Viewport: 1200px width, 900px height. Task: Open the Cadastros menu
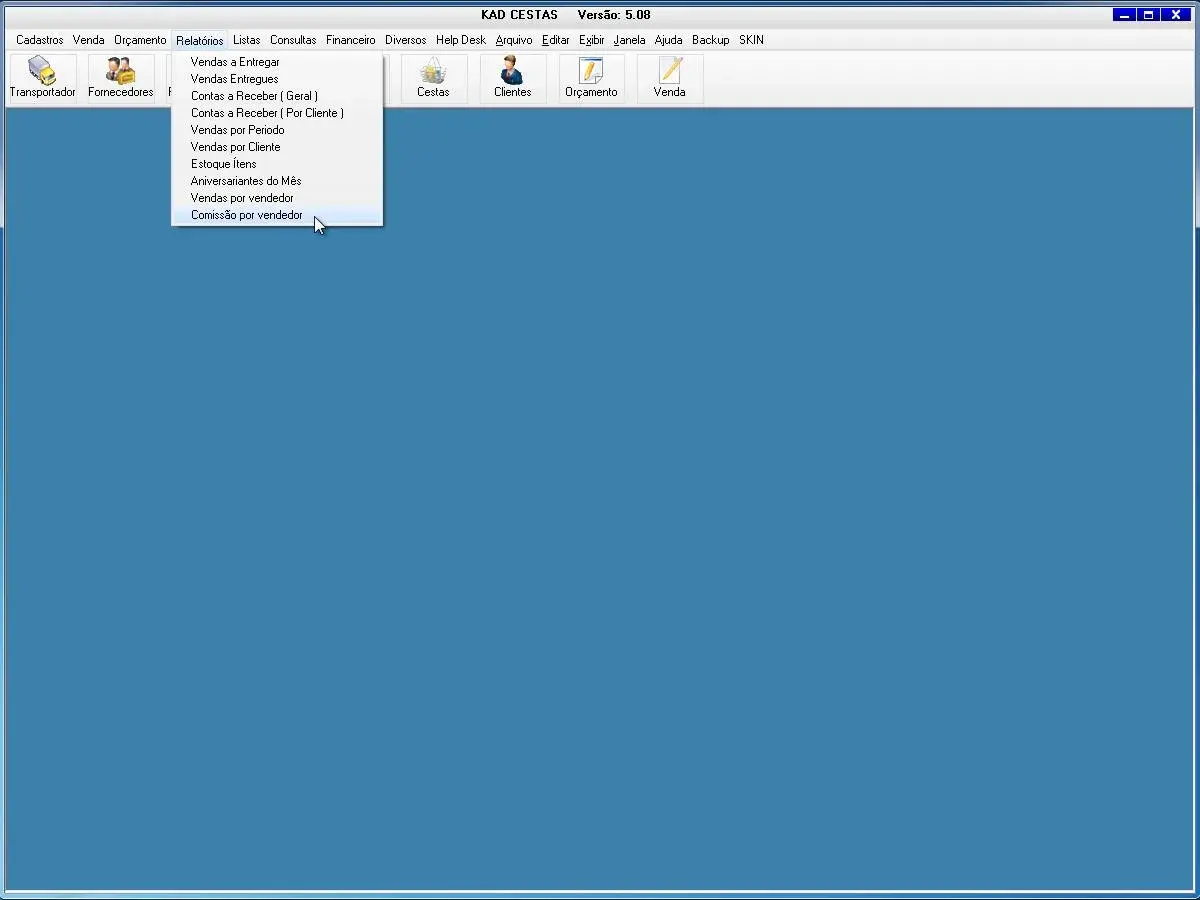(39, 40)
